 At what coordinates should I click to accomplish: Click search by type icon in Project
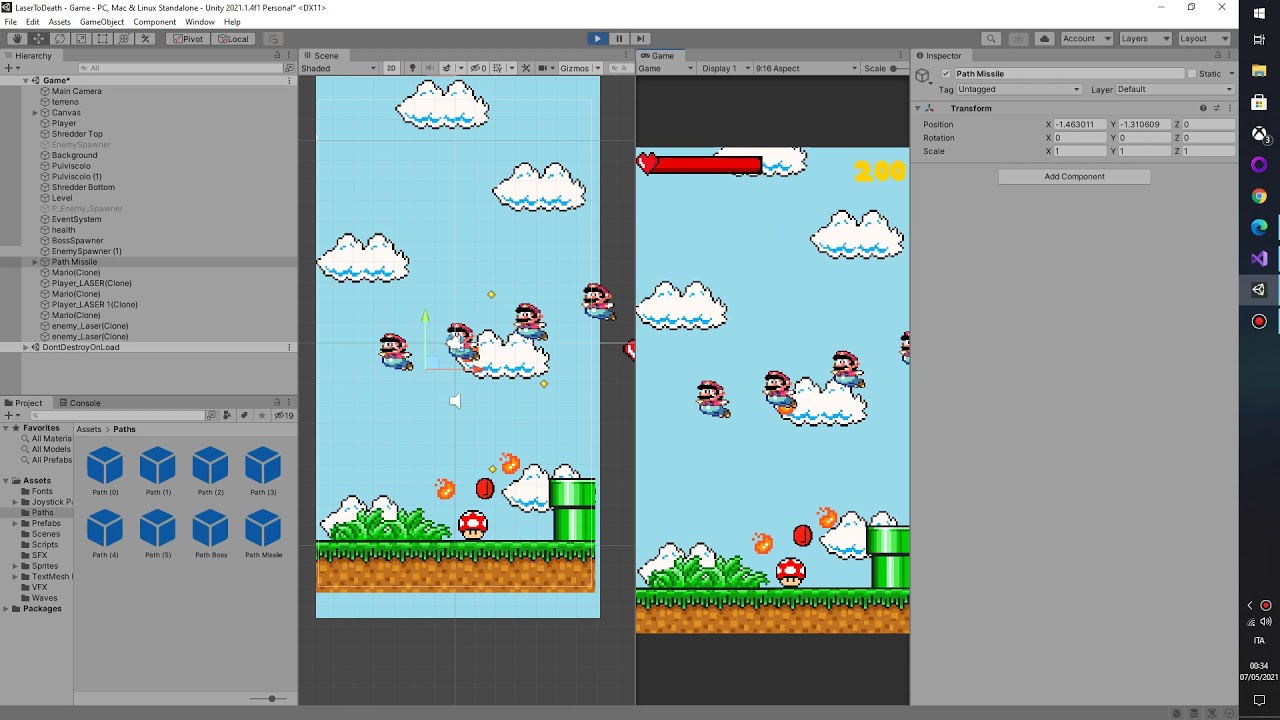227,415
